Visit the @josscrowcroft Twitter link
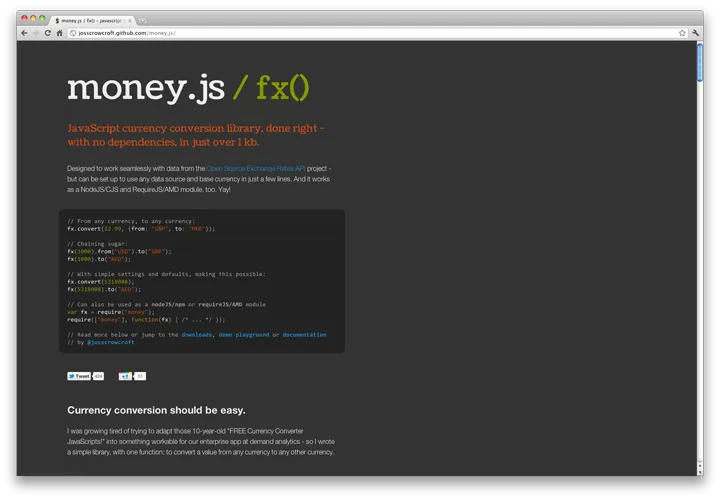This screenshot has height=499, width=720. click(x=111, y=342)
